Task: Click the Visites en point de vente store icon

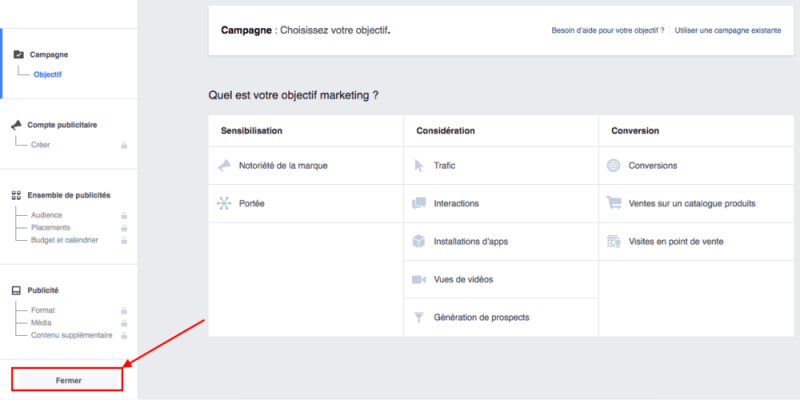Action: [614, 241]
